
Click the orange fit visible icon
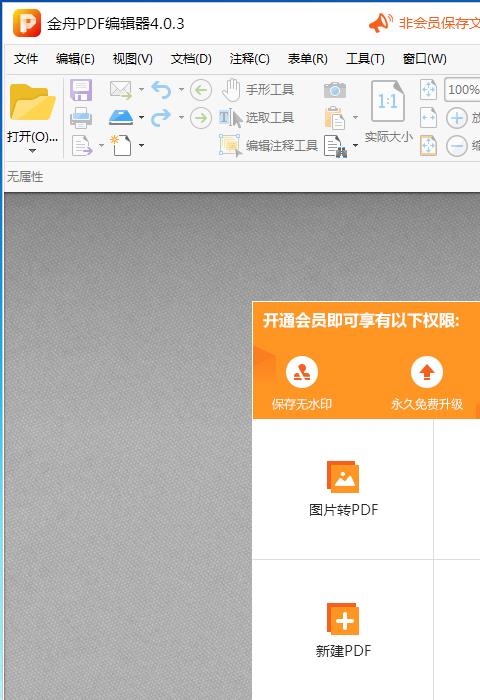click(428, 146)
